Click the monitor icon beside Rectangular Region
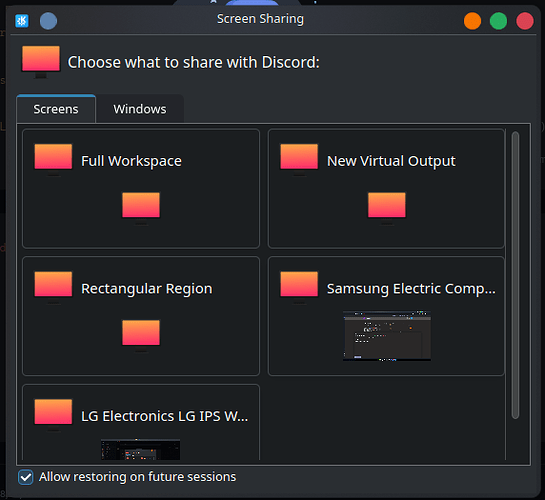Screen dimensions: 545x500 (x=53, y=288)
